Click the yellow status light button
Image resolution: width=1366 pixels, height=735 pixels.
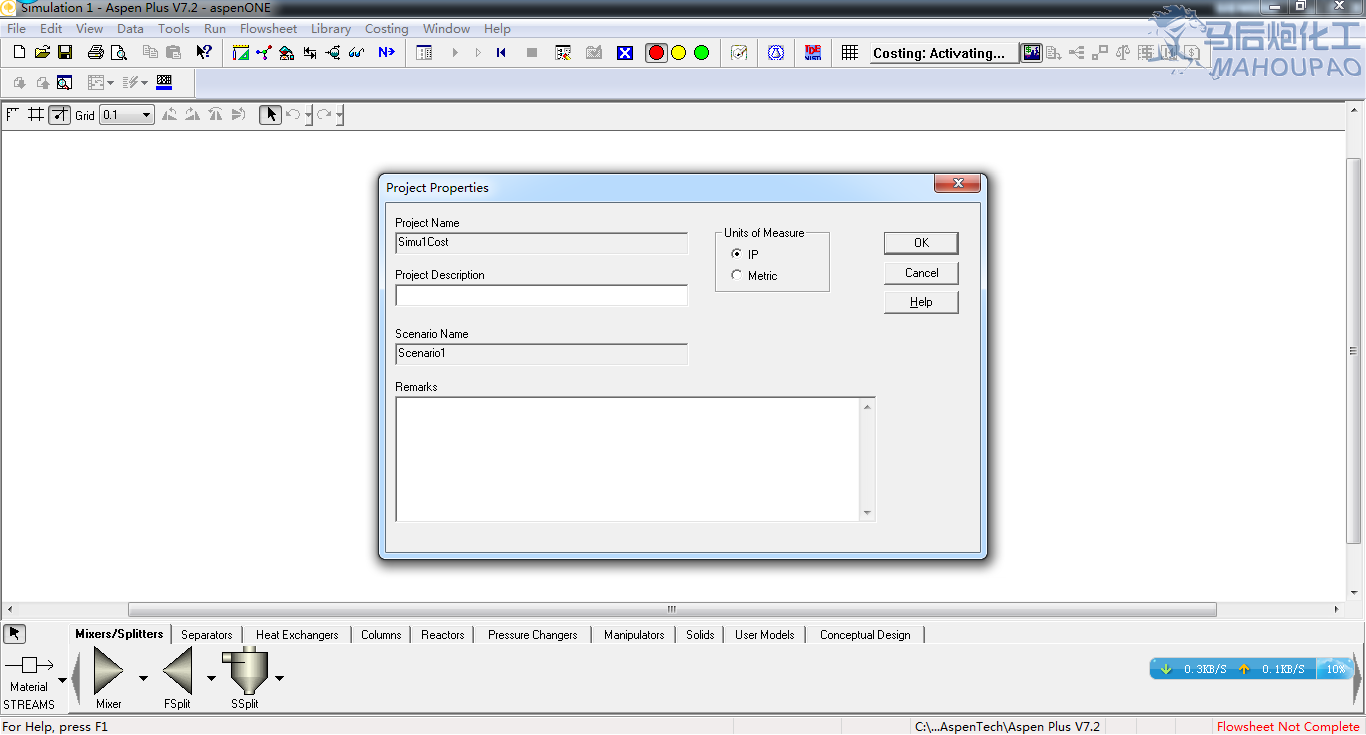679,52
